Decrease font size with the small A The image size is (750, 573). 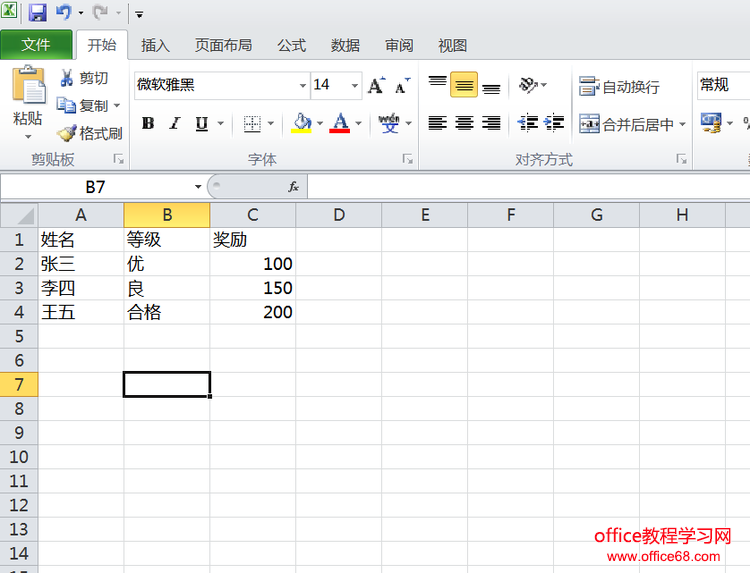click(402, 86)
